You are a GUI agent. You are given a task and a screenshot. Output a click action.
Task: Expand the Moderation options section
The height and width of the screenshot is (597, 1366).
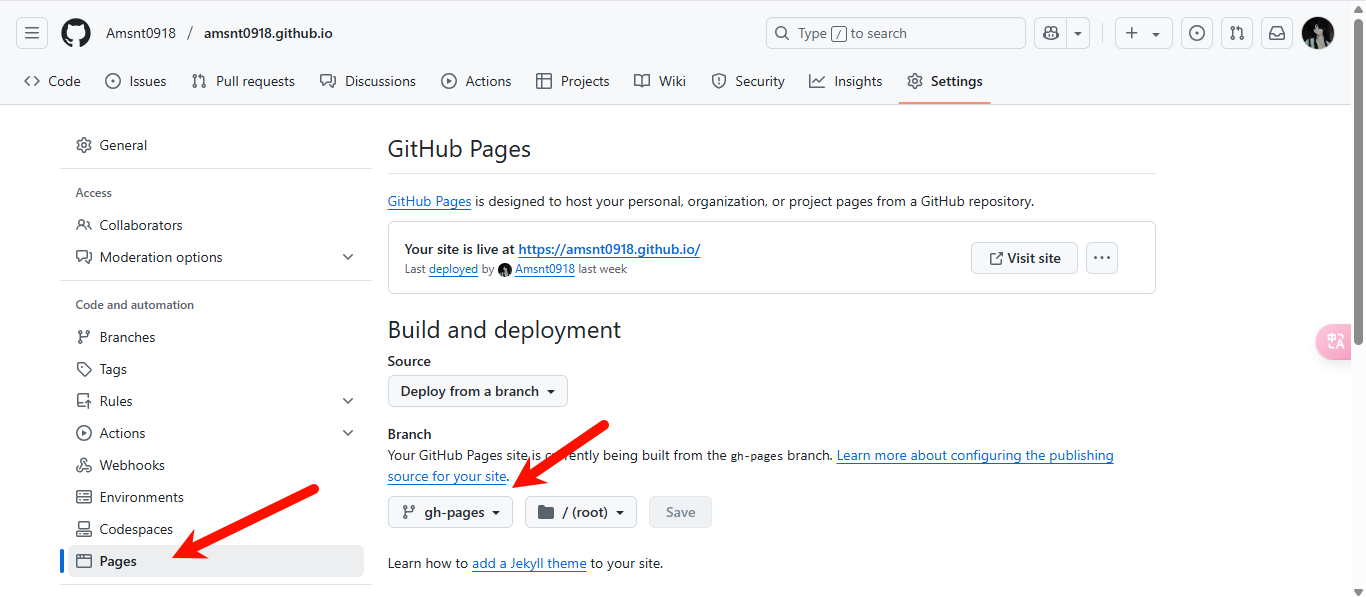click(347, 257)
